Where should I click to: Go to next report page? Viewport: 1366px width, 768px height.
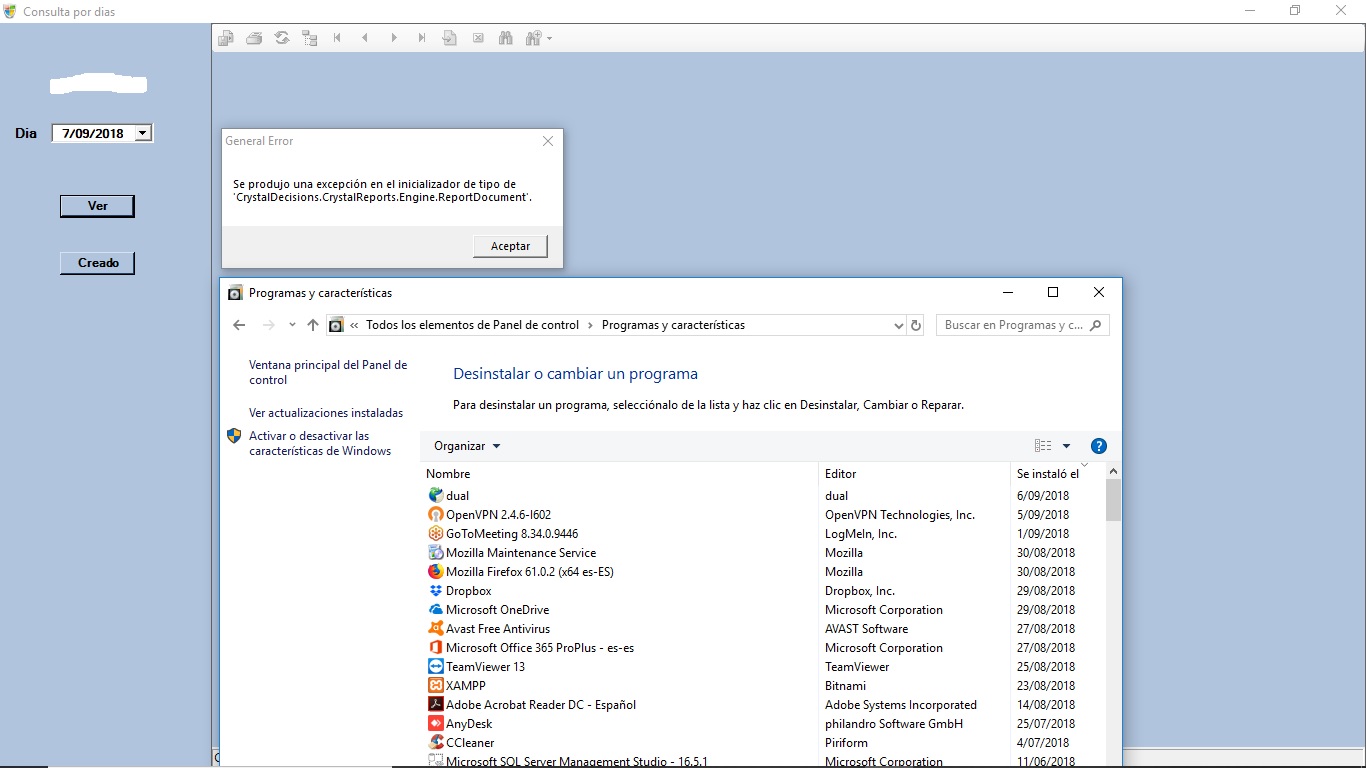click(394, 38)
